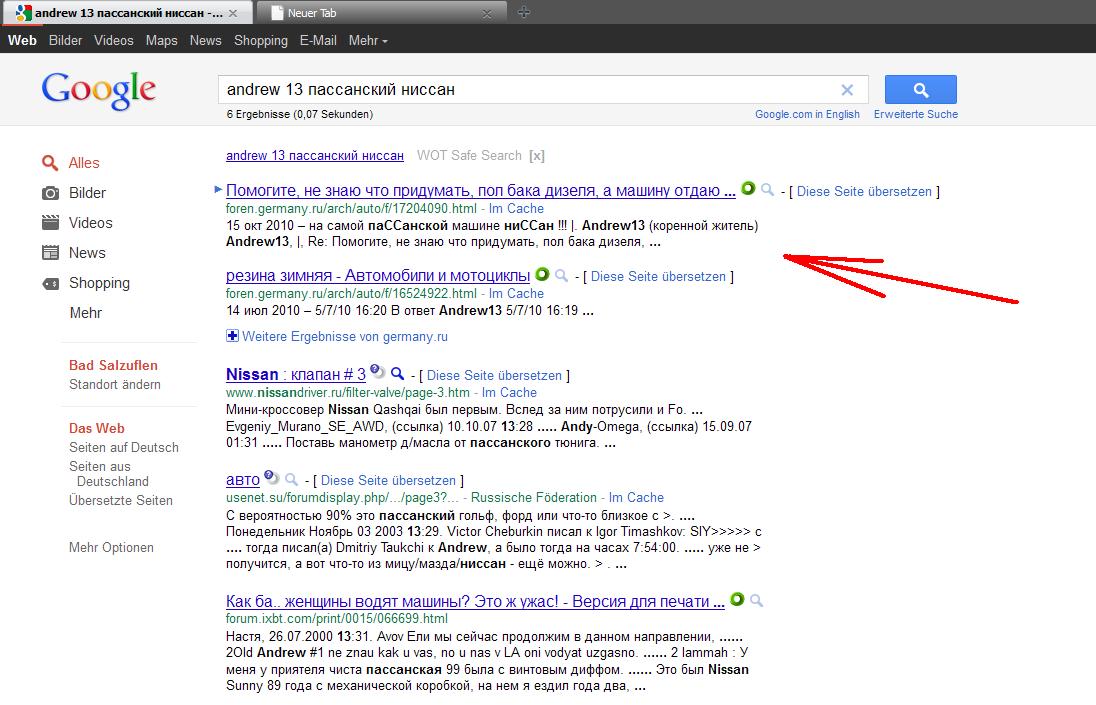Open 'Google.com in English' link
Image resolution: width=1096 pixels, height=705 pixels.
[x=807, y=114]
